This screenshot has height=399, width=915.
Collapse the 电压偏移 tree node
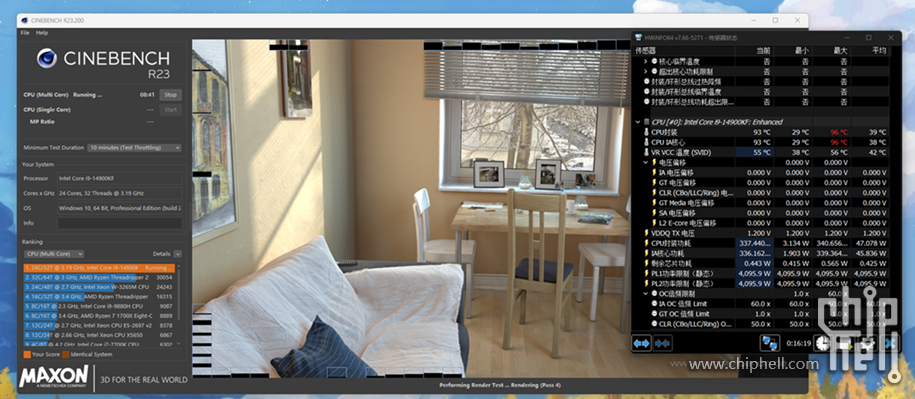[645, 162]
